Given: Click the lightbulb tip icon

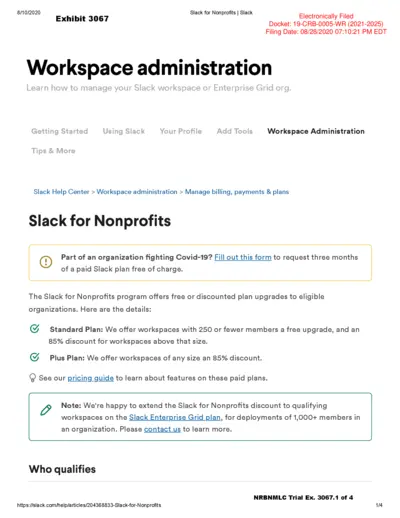Looking at the screenshot, I should click(32, 378).
